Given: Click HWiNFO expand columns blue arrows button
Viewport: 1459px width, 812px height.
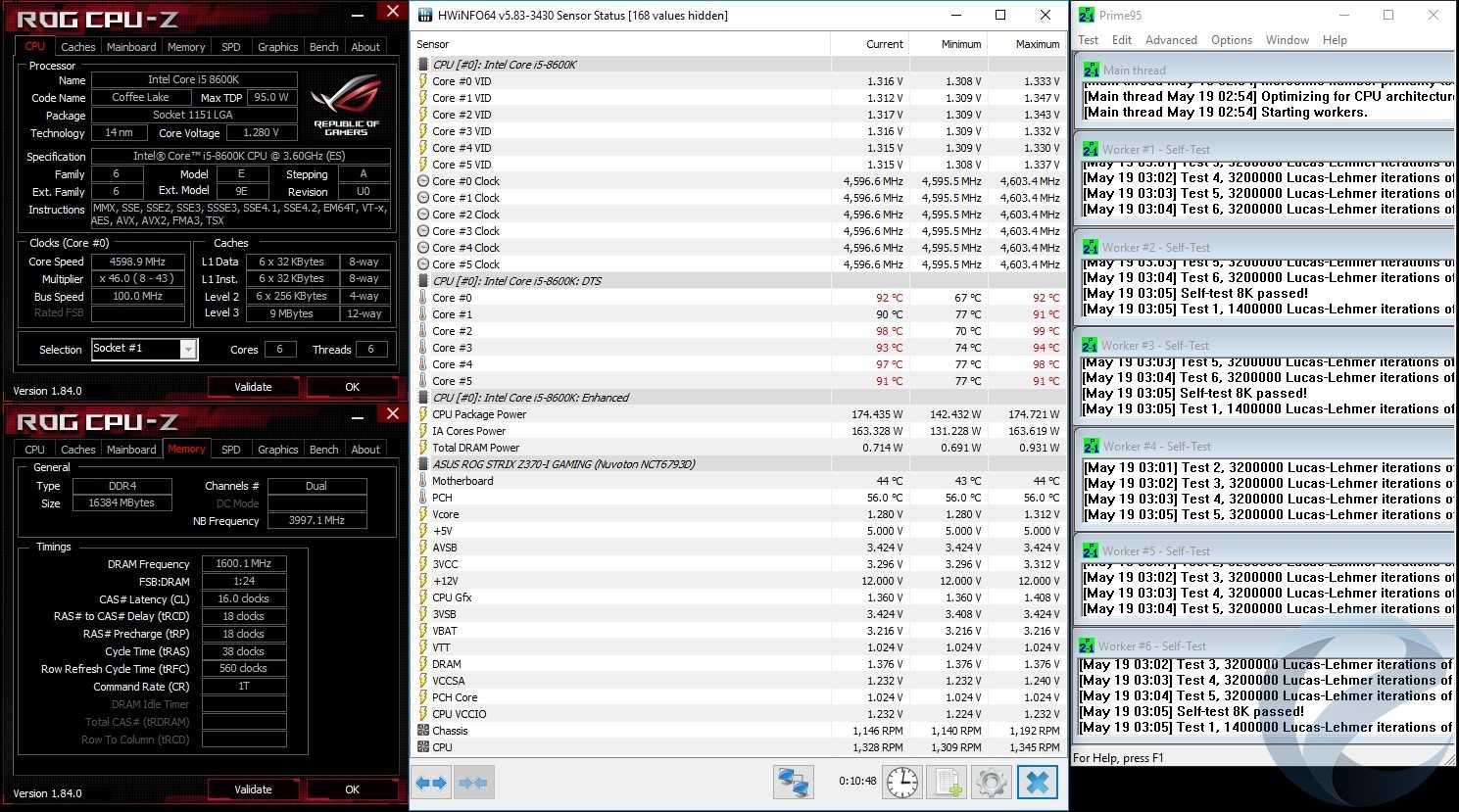Looking at the screenshot, I should click(431, 783).
